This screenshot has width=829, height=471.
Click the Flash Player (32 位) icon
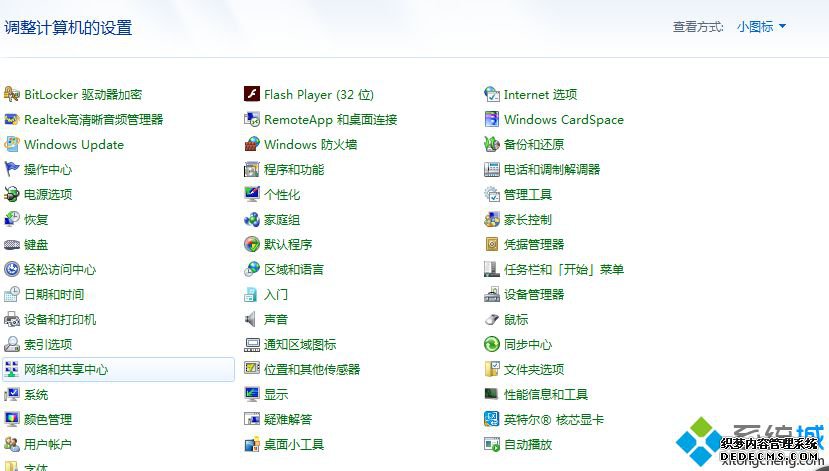pos(252,94)
